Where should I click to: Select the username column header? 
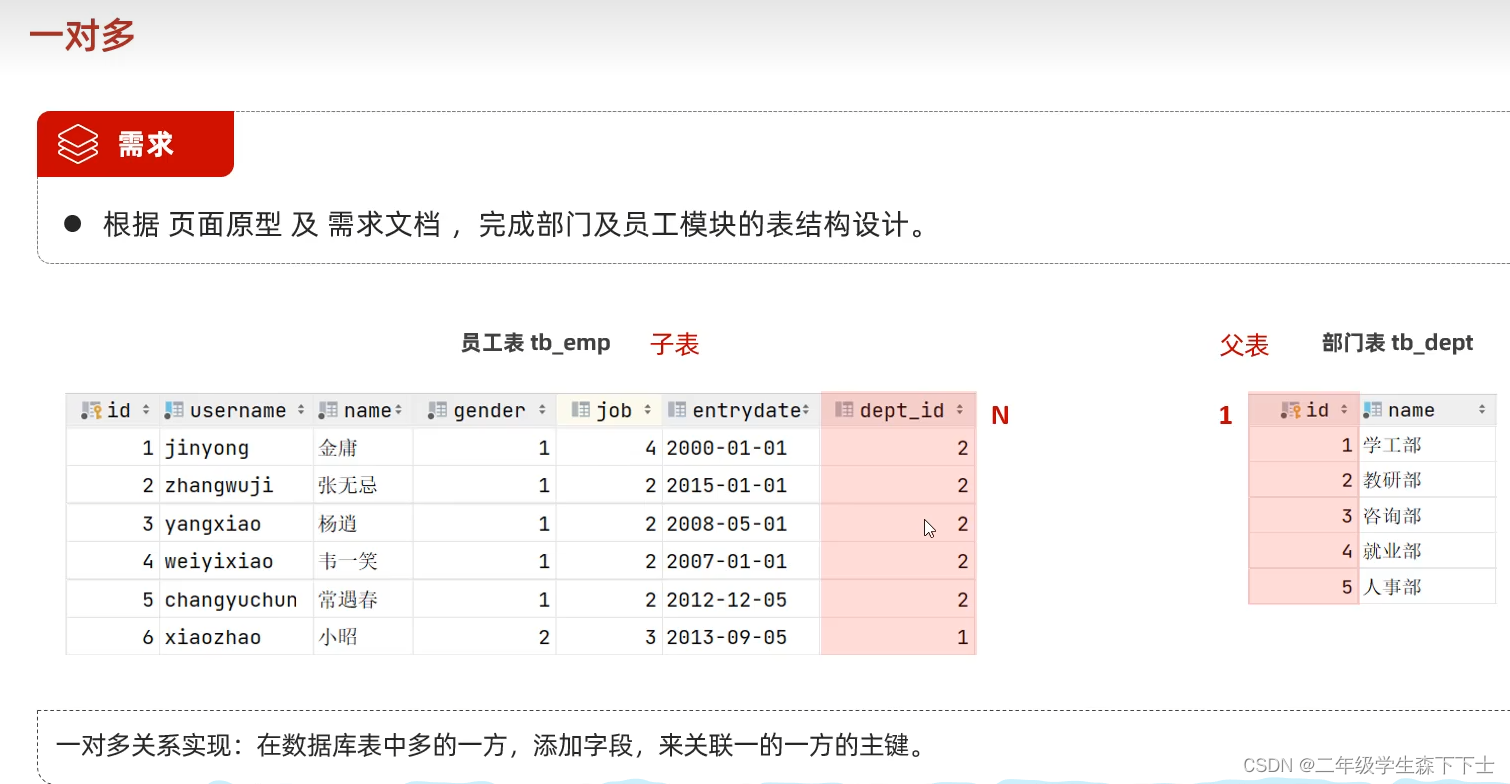(238, 409)
